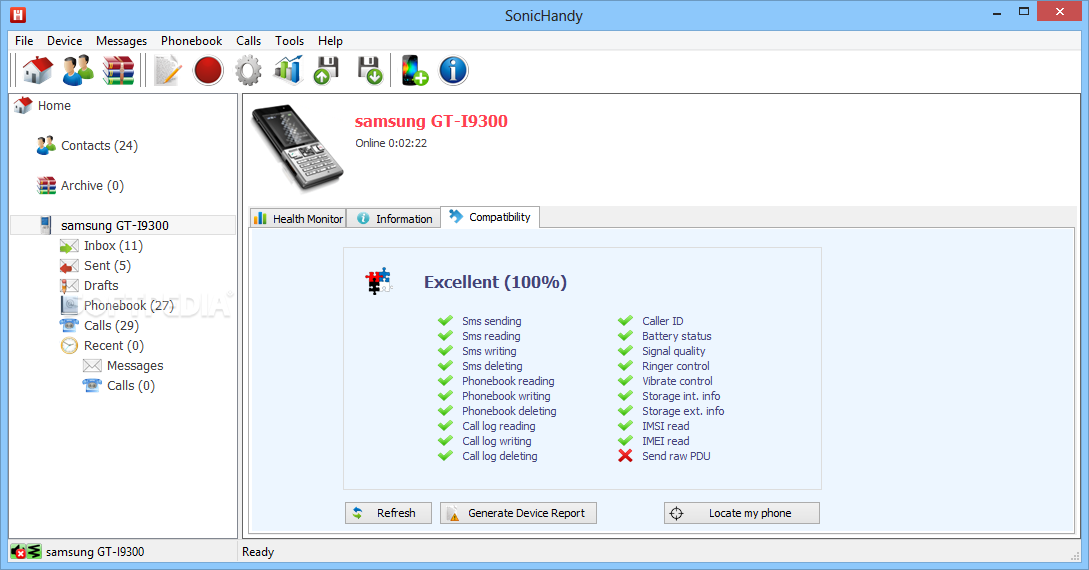Viewport: 1089px width, 570px height.
Task: Click the IMEI read entry
Action: [665, 441]
